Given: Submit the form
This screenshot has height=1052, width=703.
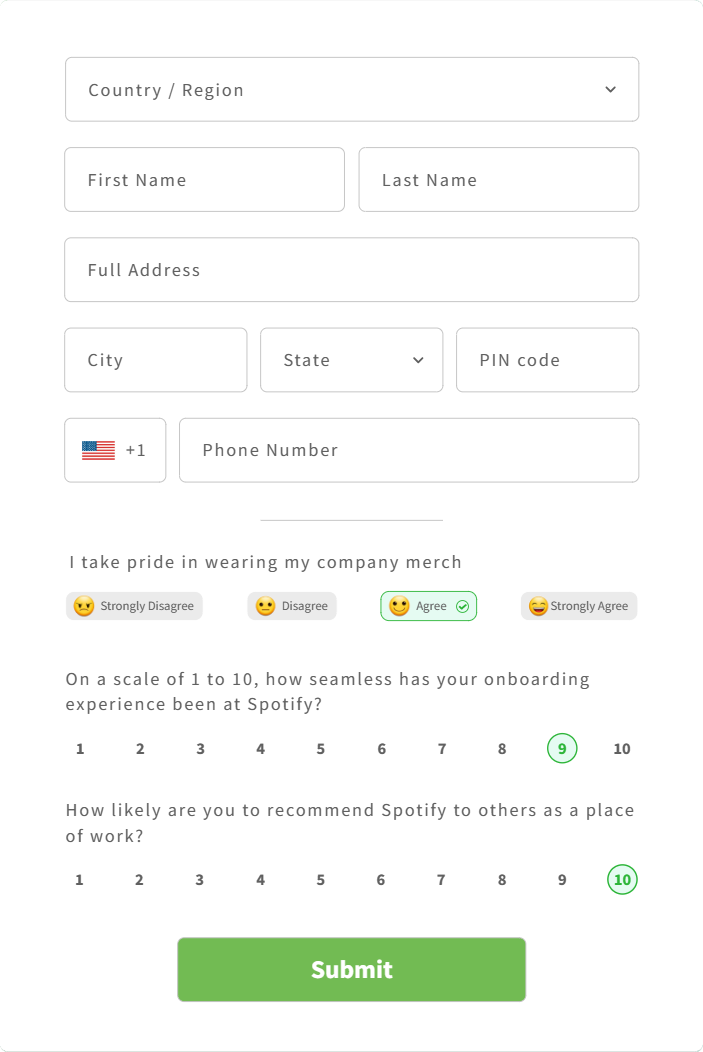Looking at the screenshot, I should click(x=352, y=969).
